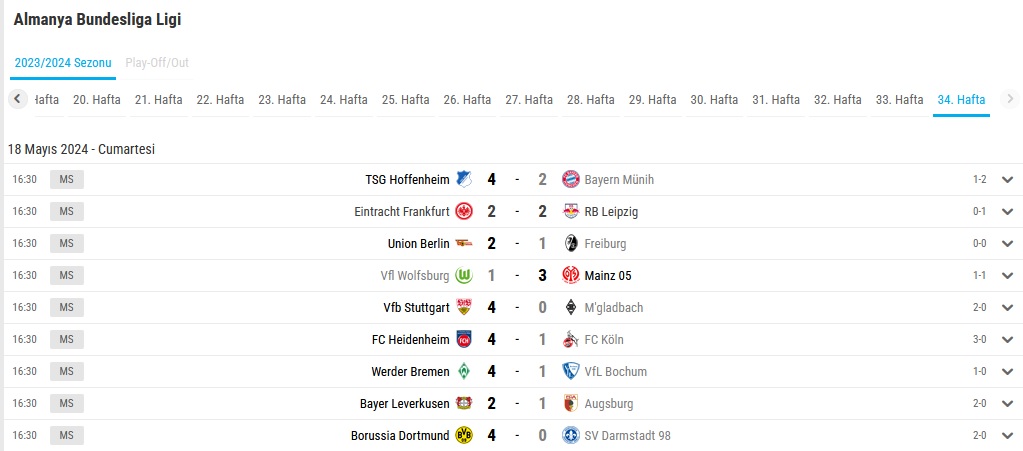Expand the Vfb Stuttgart vs M'gladbach row
This screenshot has height=451, width=1023.
(1007, 307)
